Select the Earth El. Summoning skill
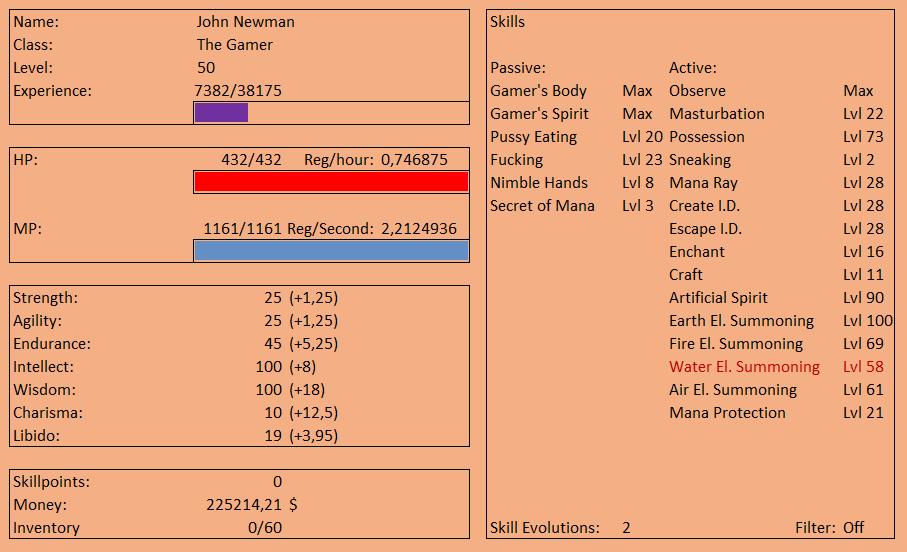The height and width of the screenshot is (552, 907). [742, 321]
